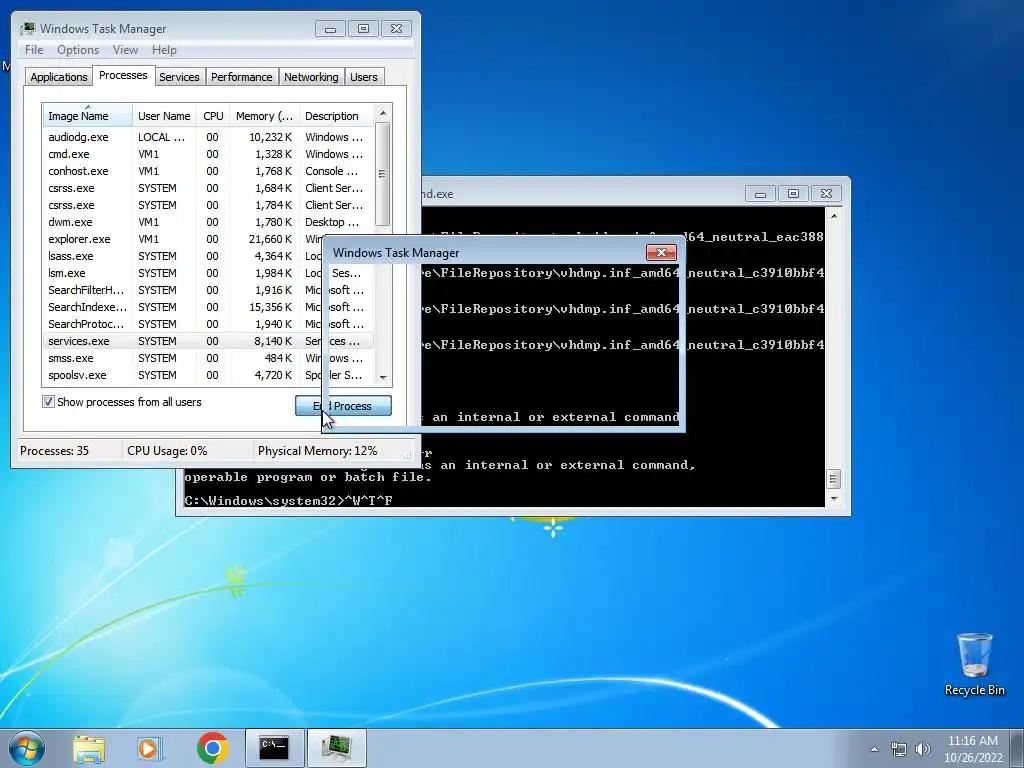Toggle Show processes from all users

tap(48, 402)
